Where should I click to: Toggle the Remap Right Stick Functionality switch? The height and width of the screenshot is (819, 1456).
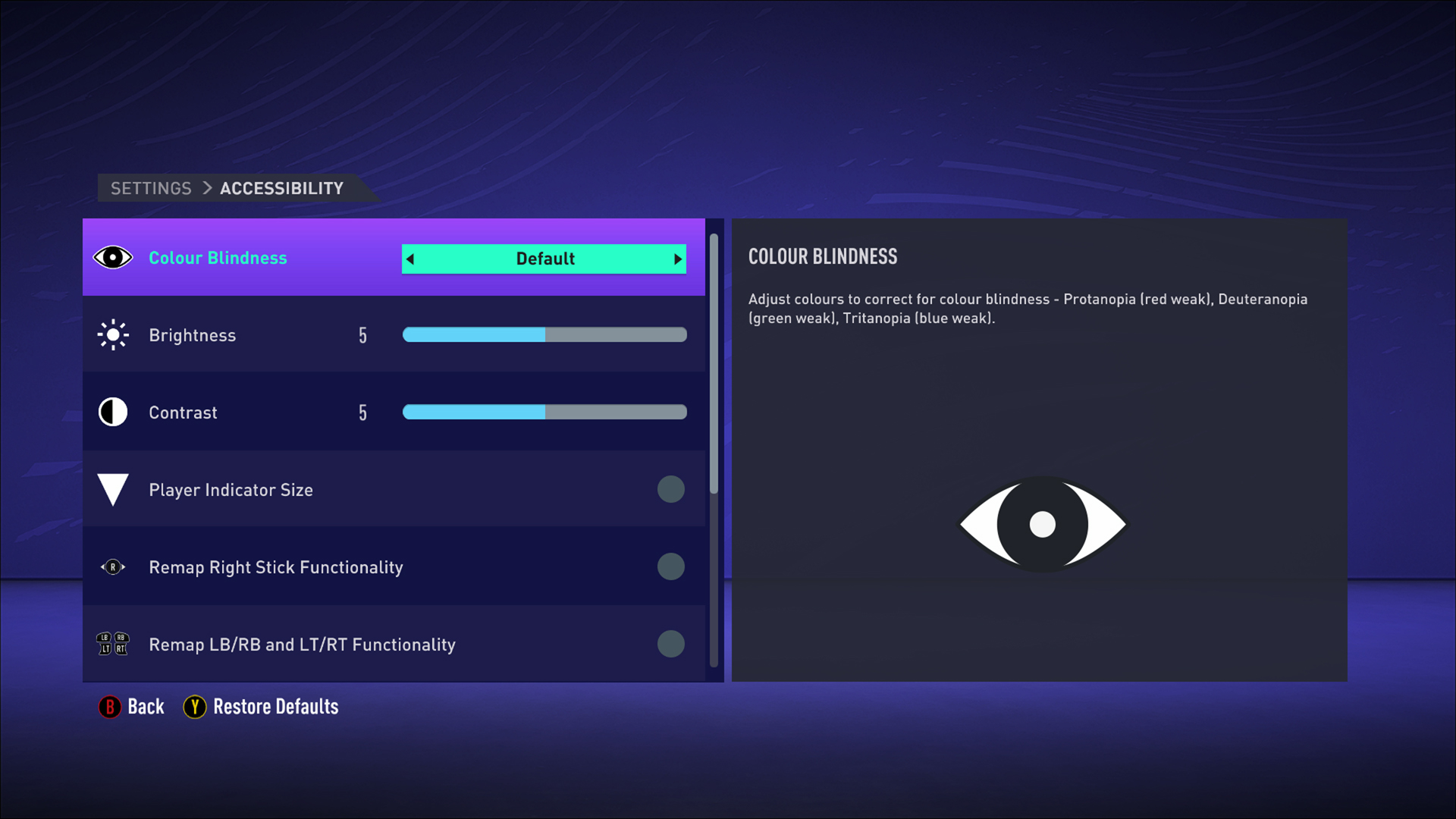click(x=672, y=566)
